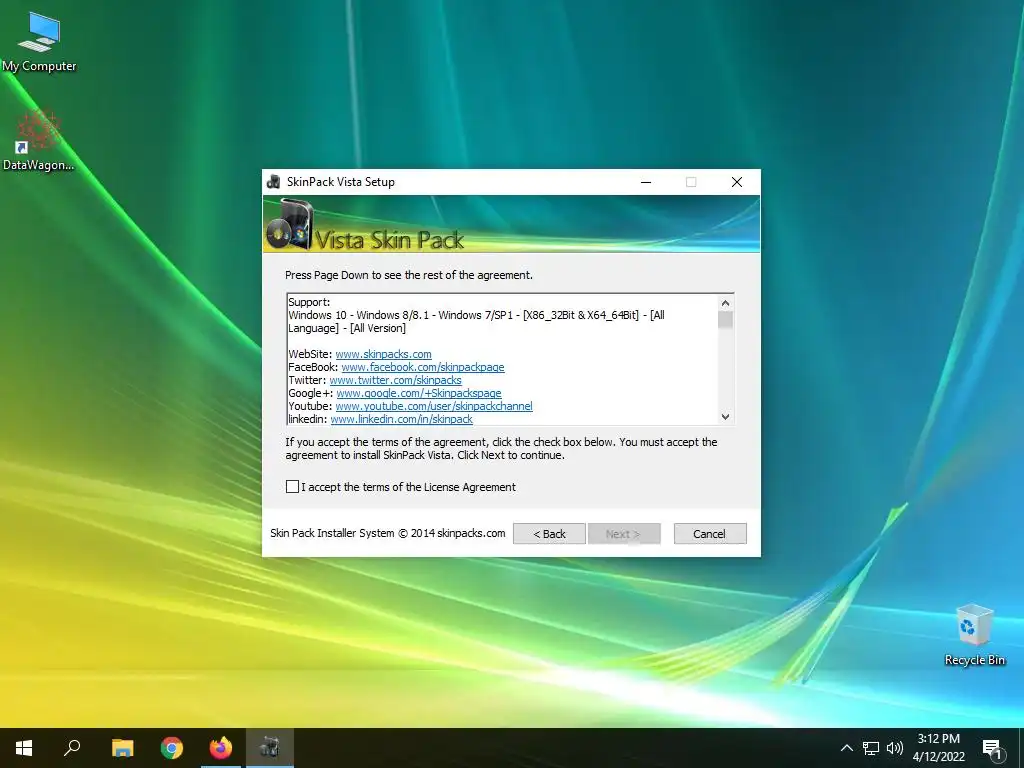This screenshot has width=1024, height=768.
Task: Click the agreement scrollbar up arrow
Action: click(725, 303)
